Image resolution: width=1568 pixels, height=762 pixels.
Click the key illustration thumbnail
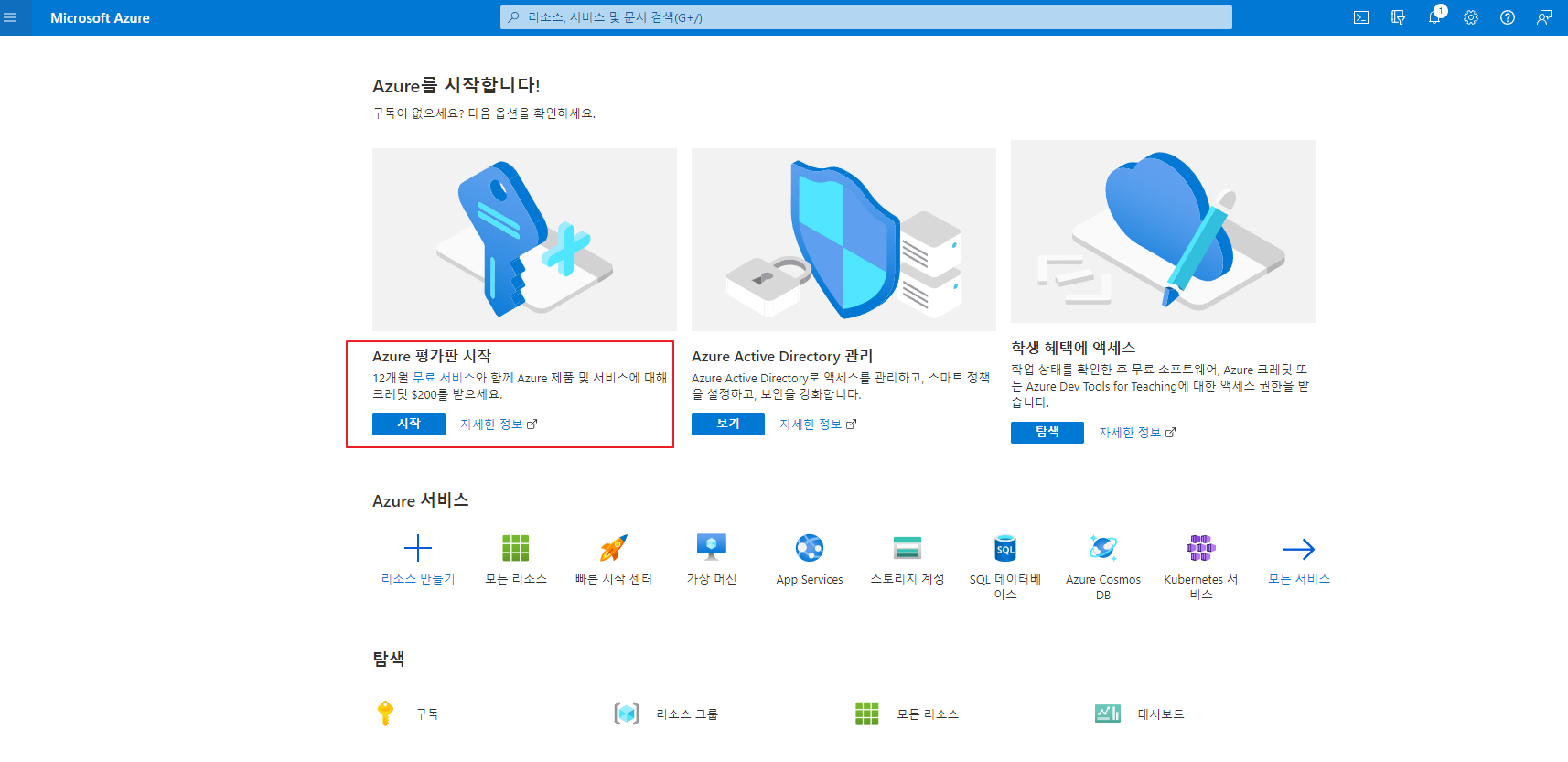[524, 240]
